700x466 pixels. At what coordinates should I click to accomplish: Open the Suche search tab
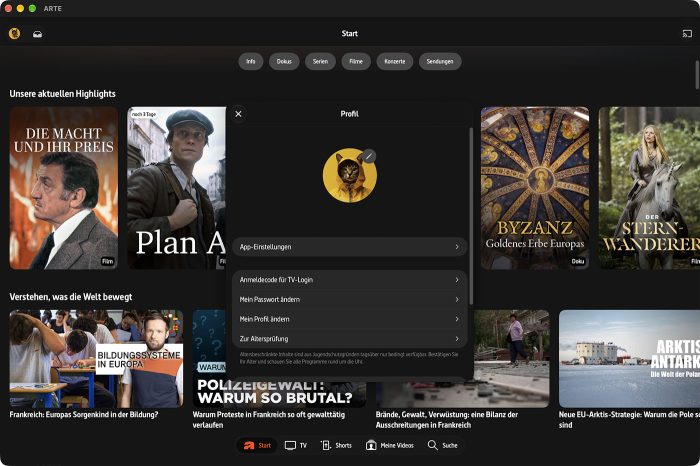(x=442, y=445)
